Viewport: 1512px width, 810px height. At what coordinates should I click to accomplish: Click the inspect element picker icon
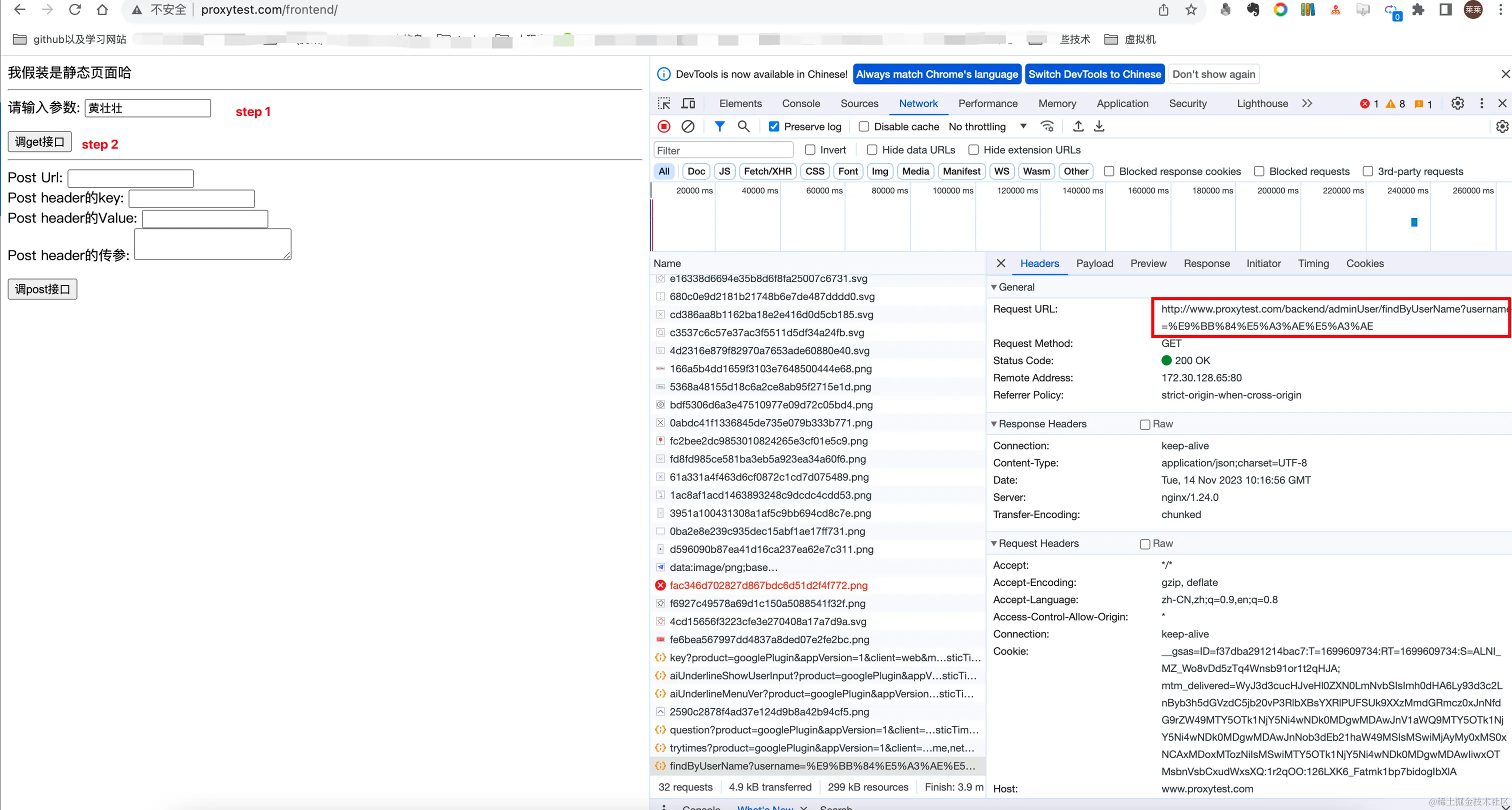coord(664,103)
